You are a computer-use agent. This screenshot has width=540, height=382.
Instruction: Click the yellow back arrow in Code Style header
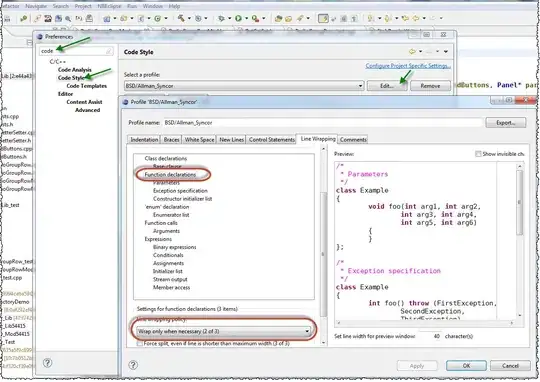point(412,52)
